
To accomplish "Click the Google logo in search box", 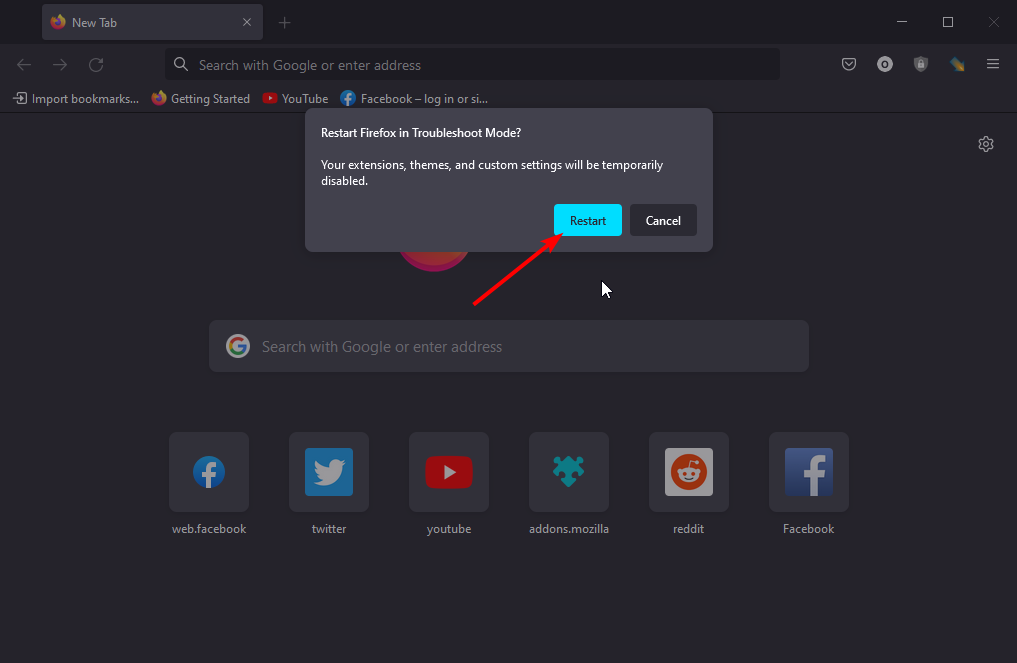I will pos(238,346).
